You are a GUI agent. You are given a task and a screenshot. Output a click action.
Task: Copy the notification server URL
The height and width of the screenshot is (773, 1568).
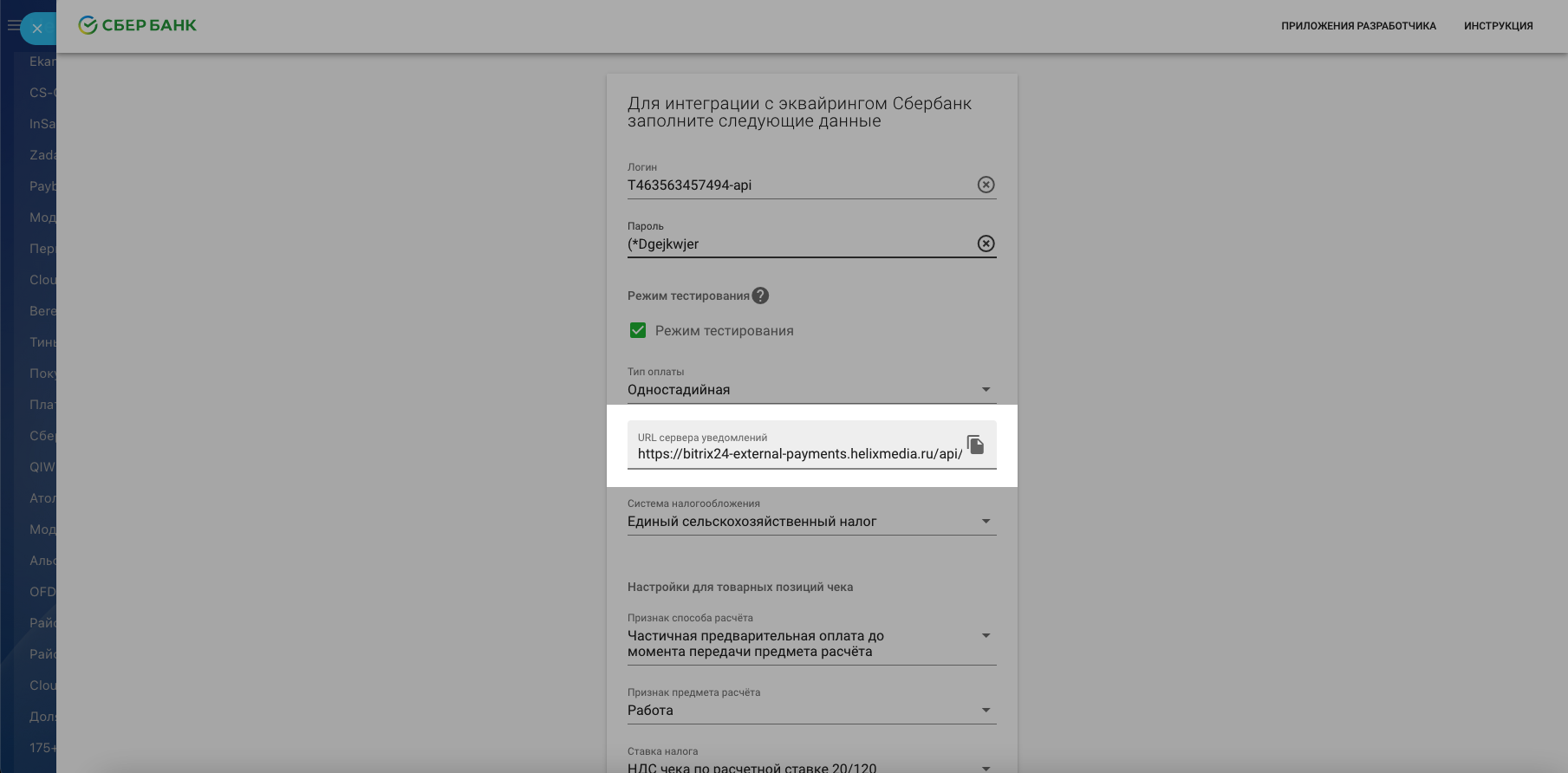(x=975, y=445)
